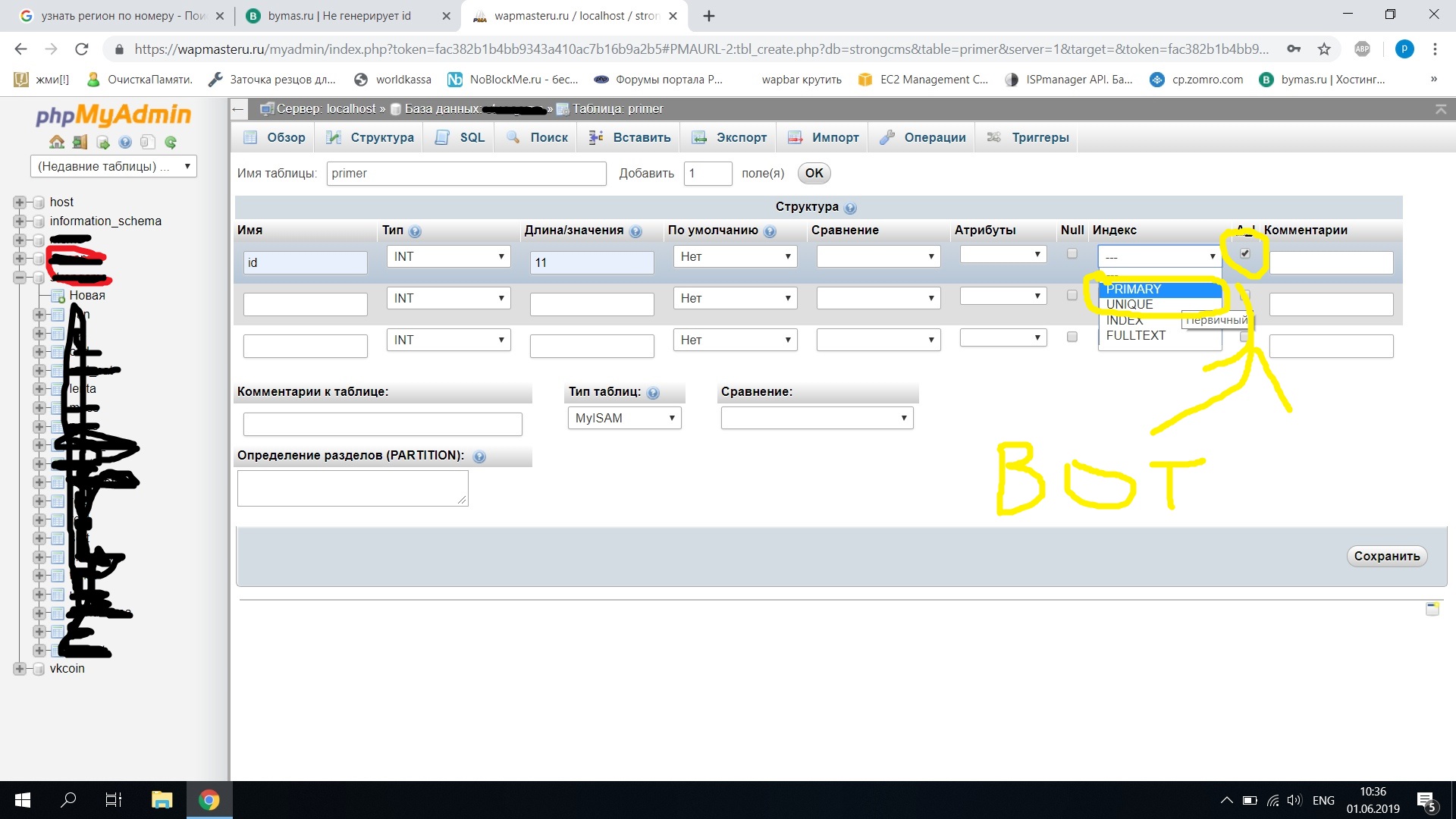Click the phpMyAdmin home icon
This screenshot has height=819, width=1456.
click(57, 142)
